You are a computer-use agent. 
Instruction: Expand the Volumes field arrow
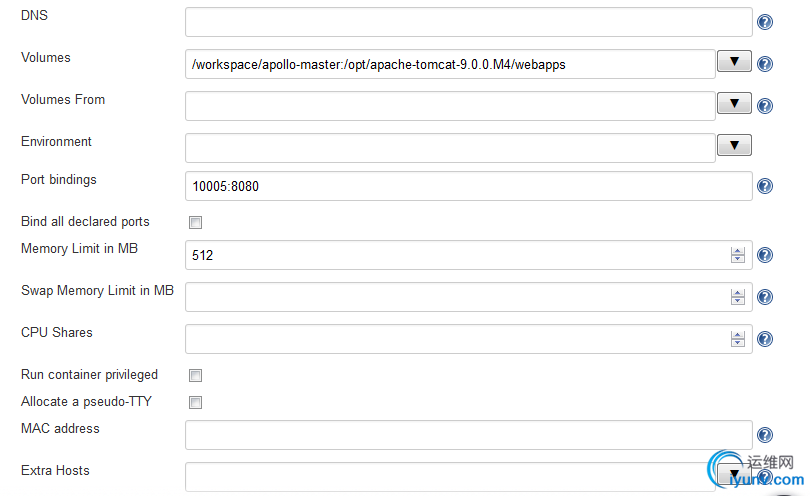[734, 61]
